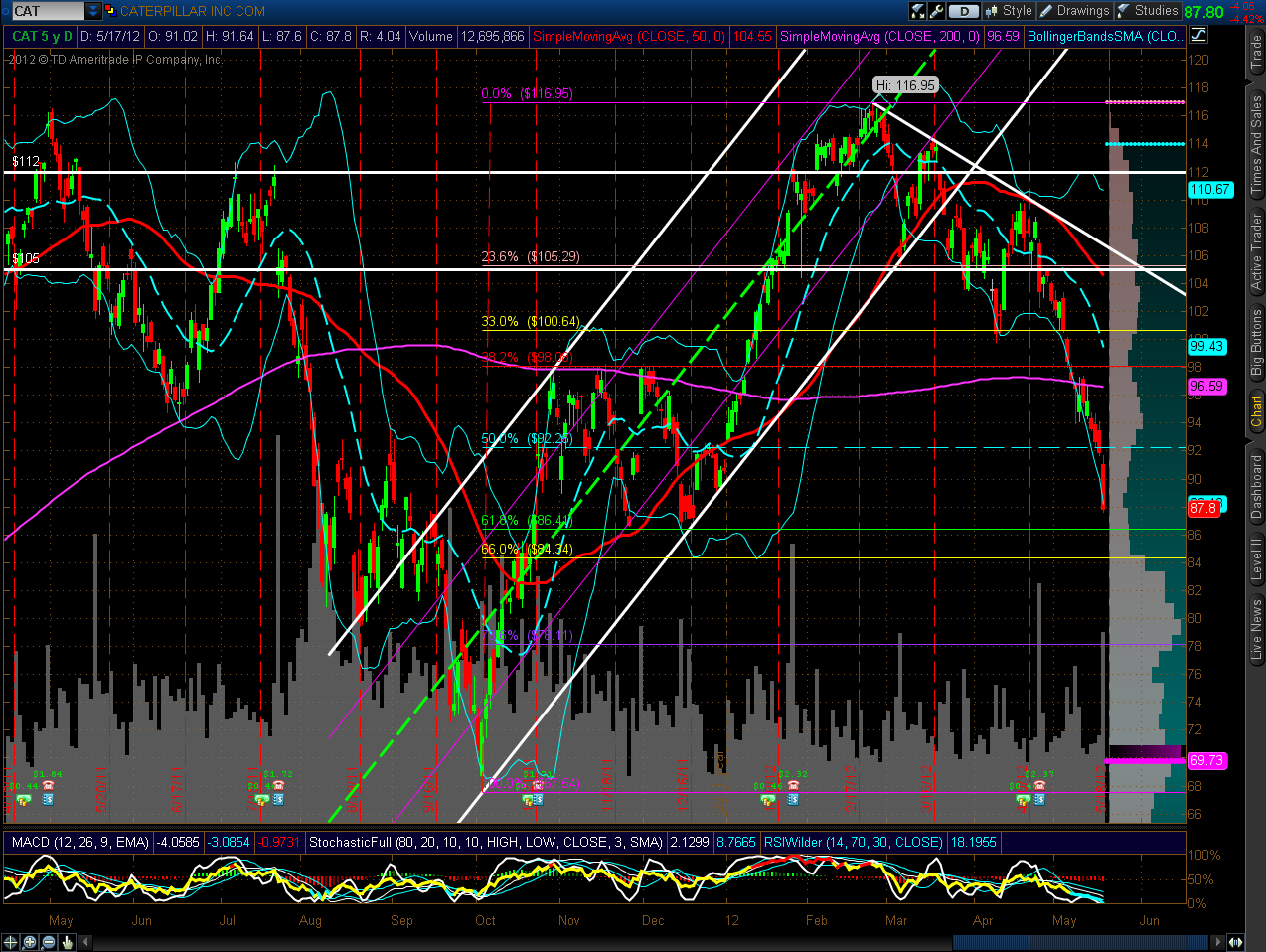Open the Style menu
Viewport: 1266px width, 952px height.
tap(1009, 11)
